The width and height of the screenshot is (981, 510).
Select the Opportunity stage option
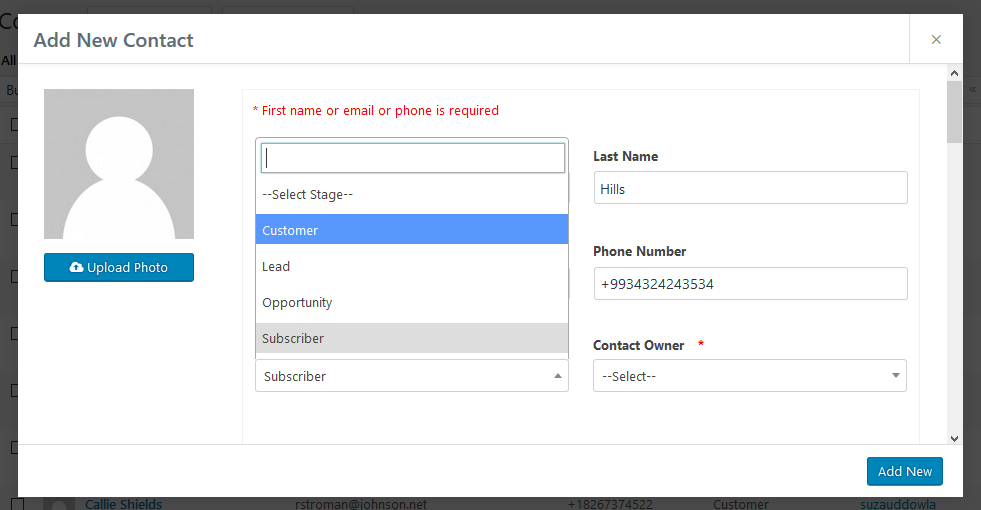tap(412, 302)
